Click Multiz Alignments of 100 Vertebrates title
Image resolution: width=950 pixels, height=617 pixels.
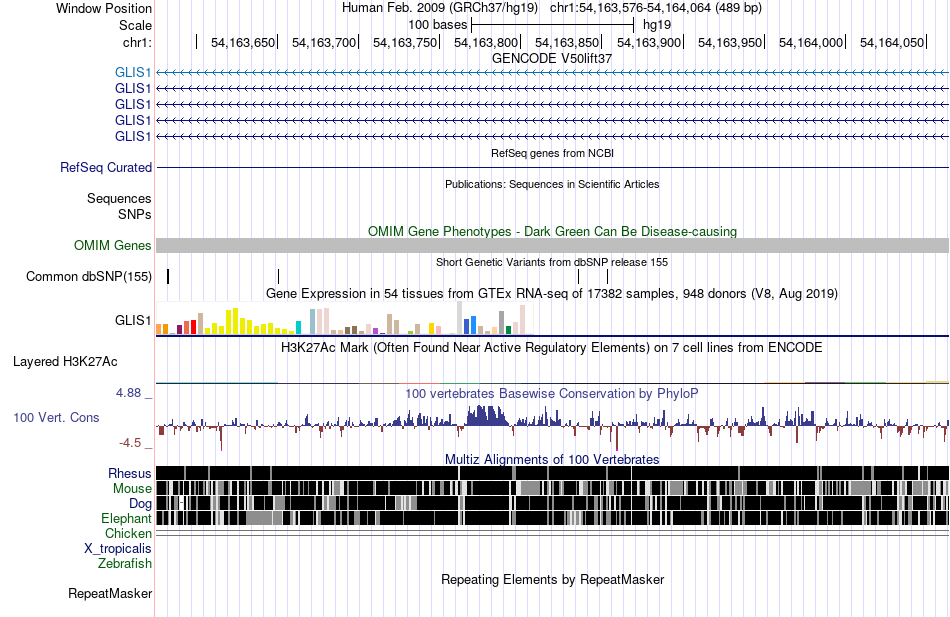pos(552,459)
